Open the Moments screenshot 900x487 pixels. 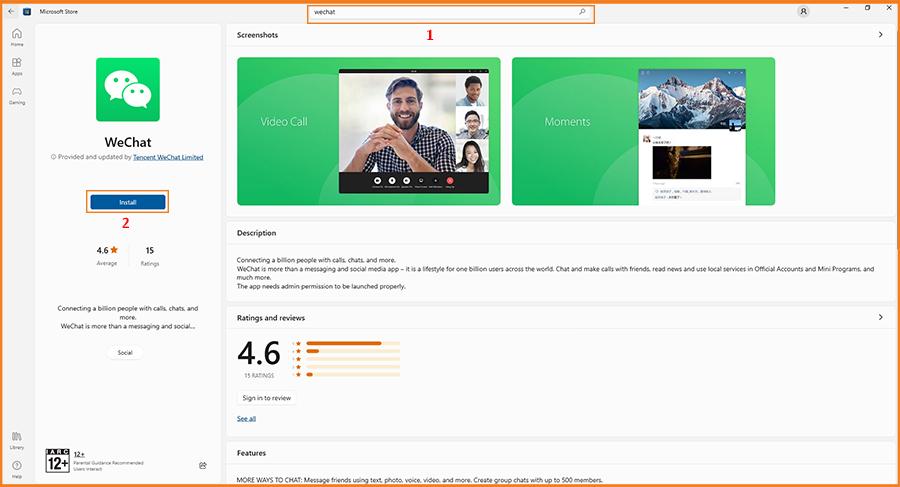click(x=643, y=131)
